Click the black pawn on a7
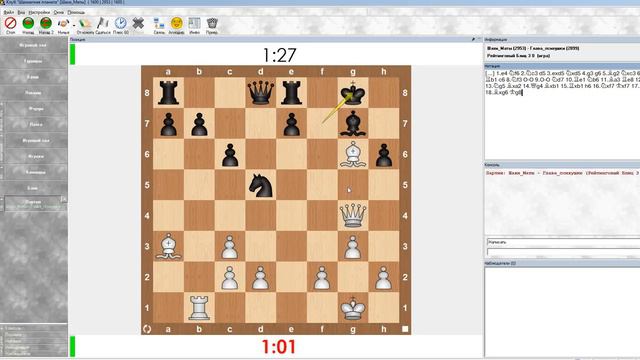This screenshot has height=360, width=640. (168, 123)
